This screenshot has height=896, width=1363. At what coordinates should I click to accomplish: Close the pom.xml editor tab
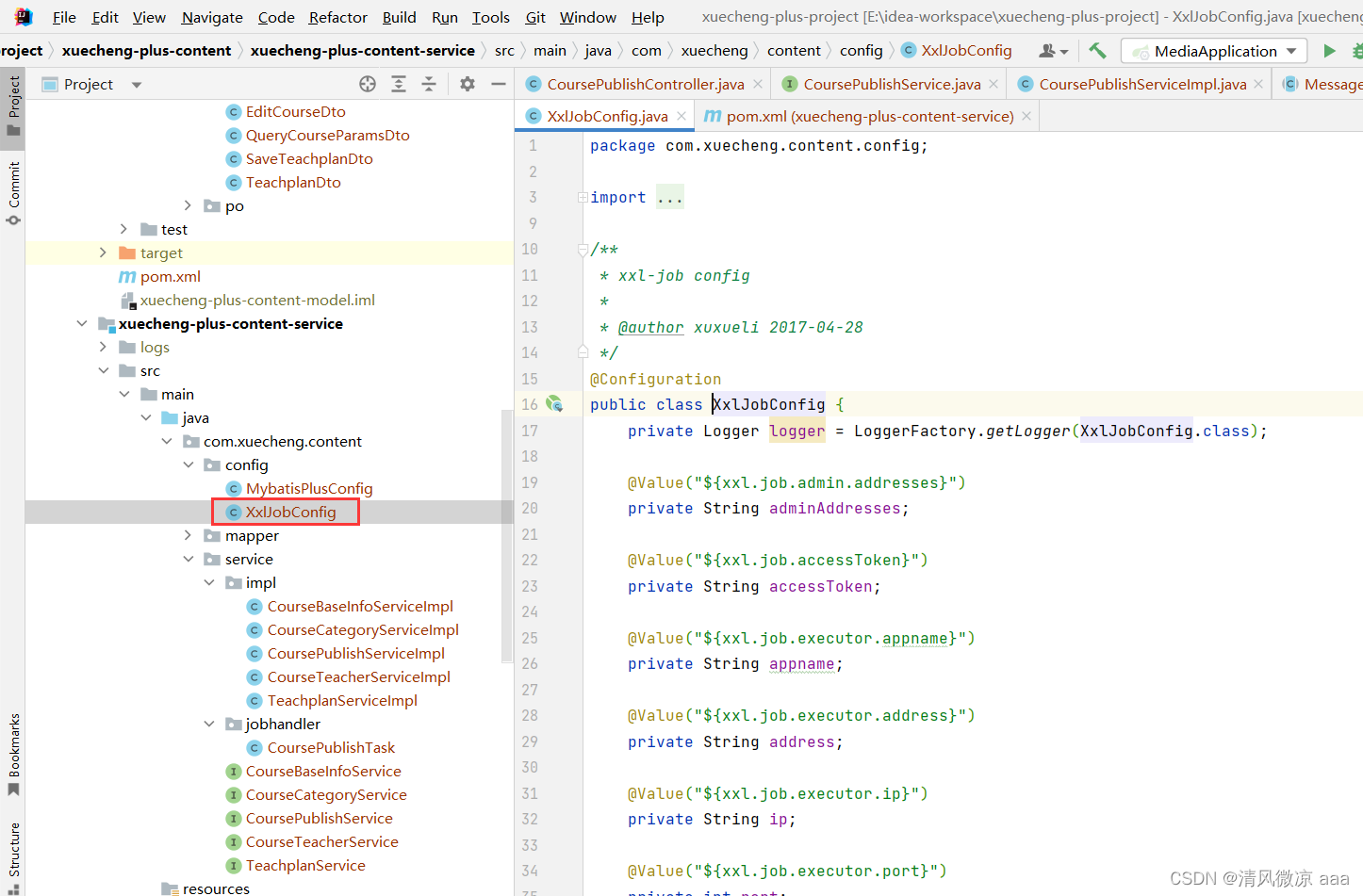click(x=1026, y=116)
